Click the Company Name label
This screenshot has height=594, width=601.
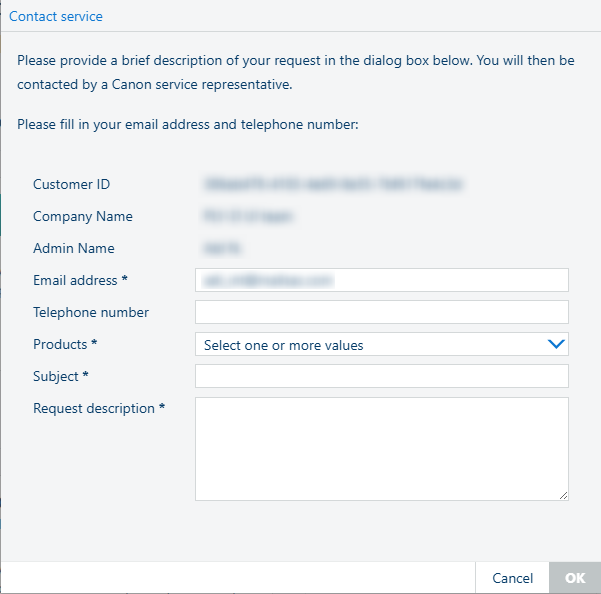pyautogui.click(x=83, y=216)
